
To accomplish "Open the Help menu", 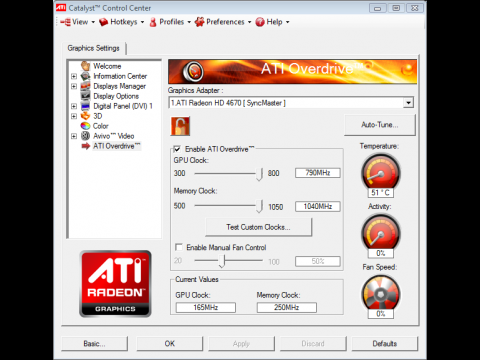I will (x=272, y=22).
